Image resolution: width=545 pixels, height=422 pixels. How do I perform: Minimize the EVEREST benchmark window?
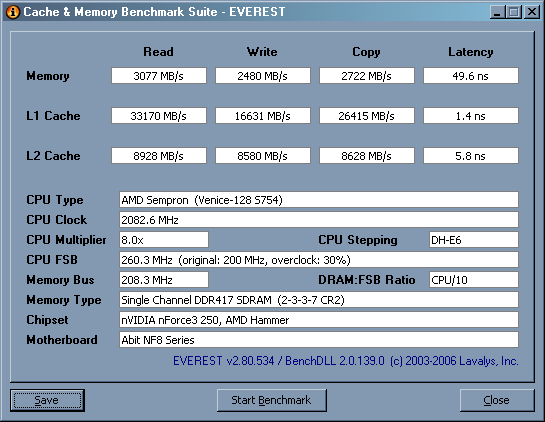coord(497,12)
